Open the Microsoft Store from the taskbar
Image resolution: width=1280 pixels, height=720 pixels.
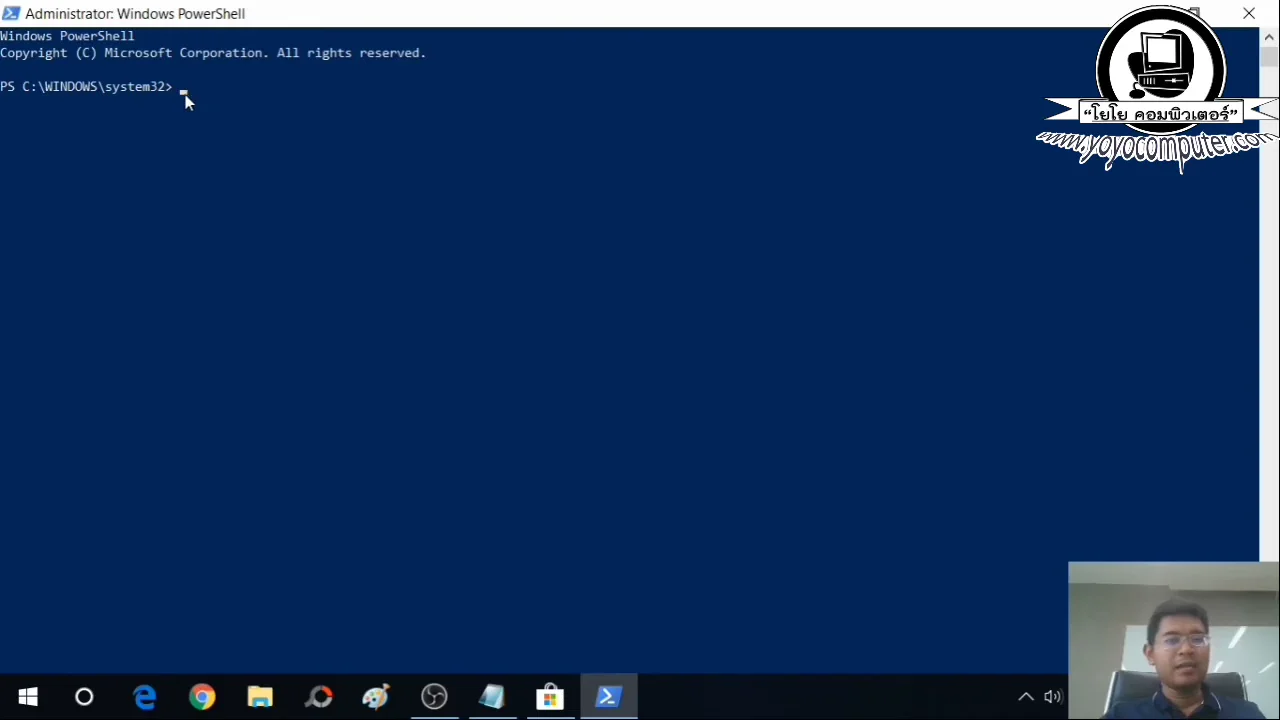click(x=550, y=696)
